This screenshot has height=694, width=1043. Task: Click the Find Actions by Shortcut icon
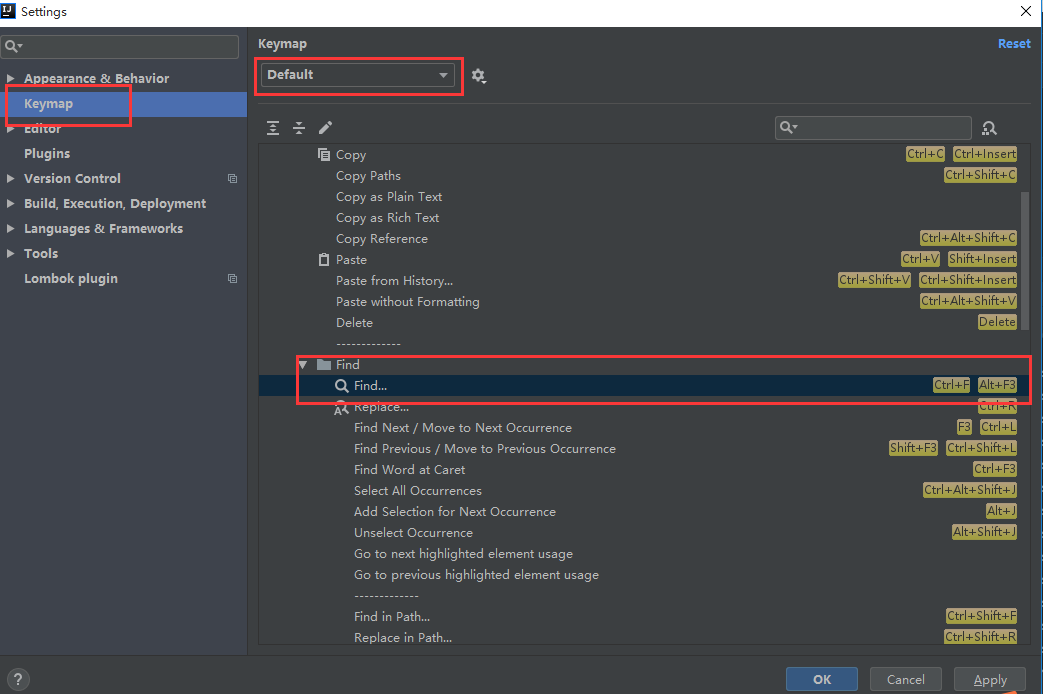[x=989, y=128]
